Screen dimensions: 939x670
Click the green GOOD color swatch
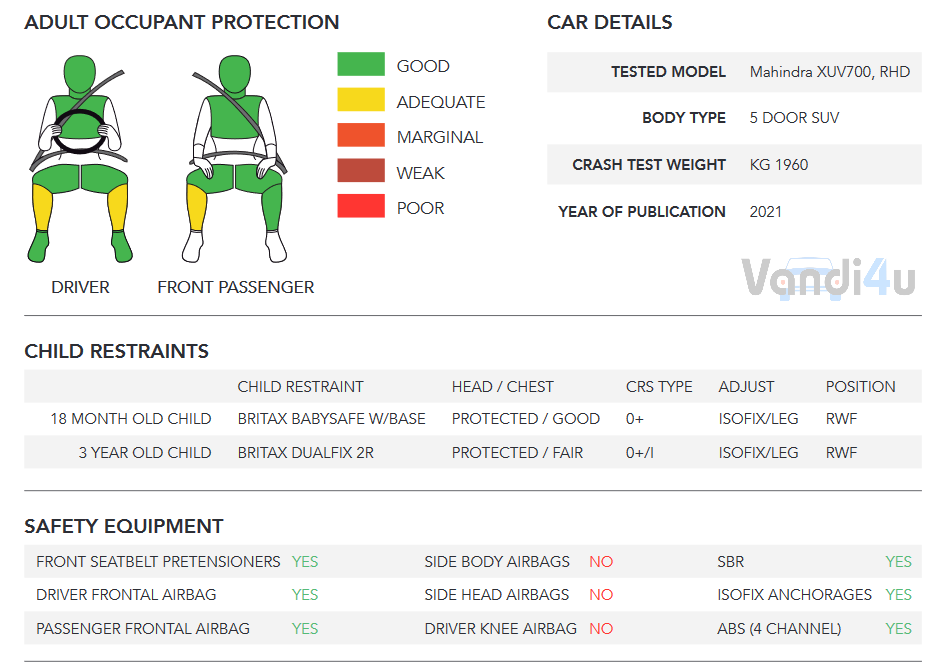pos(361,64)
